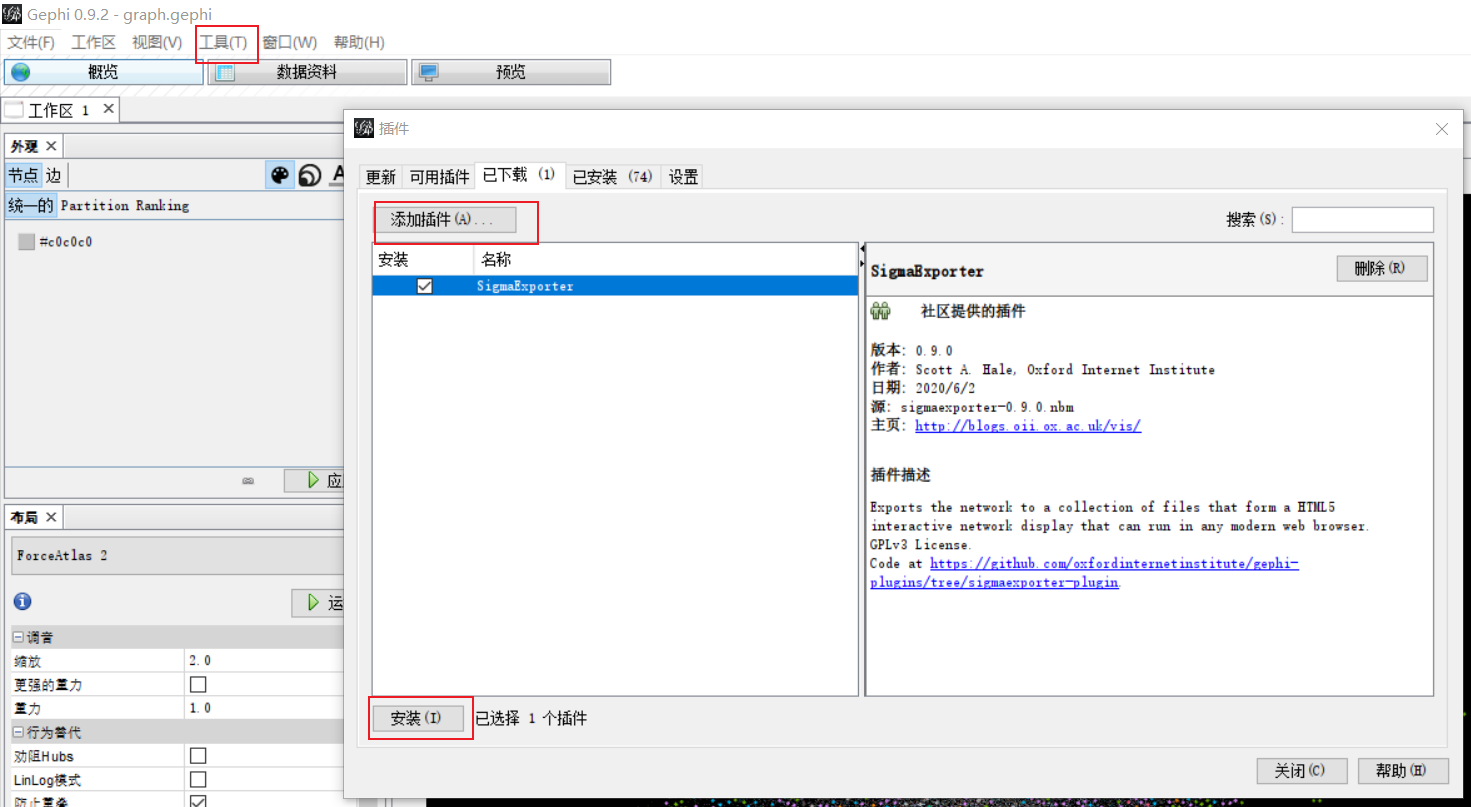Close the 外观 panel tab
Viewport: 1471px width, 807px height.
(x=51, y=146)
